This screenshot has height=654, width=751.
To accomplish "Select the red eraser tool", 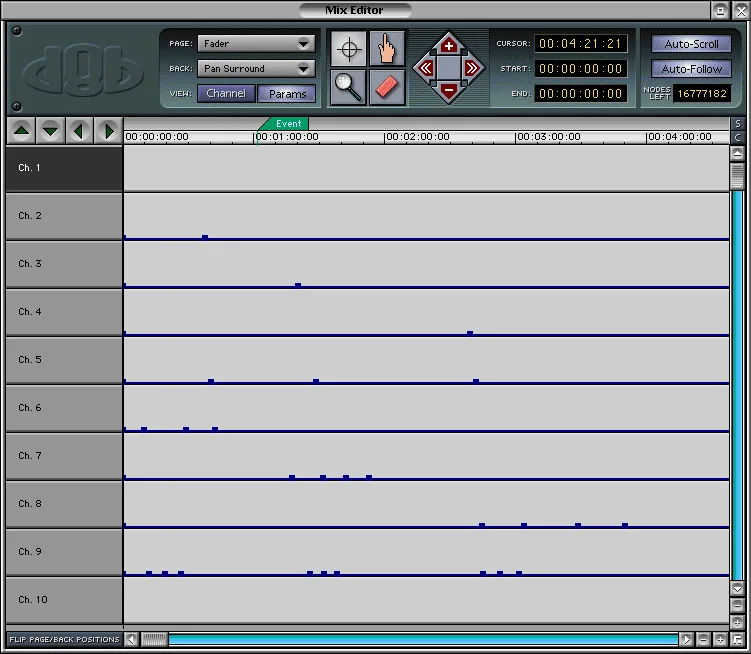I will click(x=387, y=87).
